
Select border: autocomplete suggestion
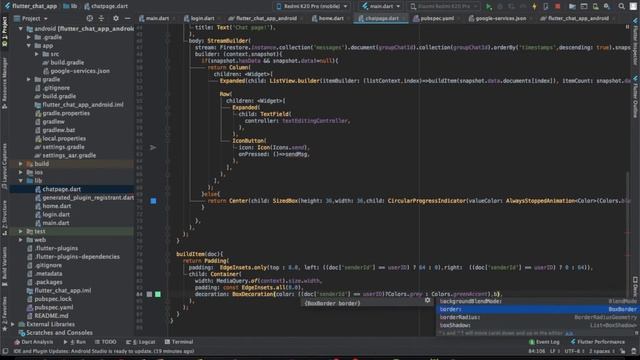pyautogui.click(x=536, y=309)
